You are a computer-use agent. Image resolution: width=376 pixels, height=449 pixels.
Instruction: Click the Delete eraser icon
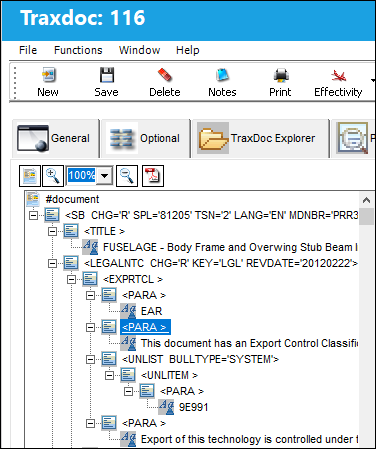[165, 75]
